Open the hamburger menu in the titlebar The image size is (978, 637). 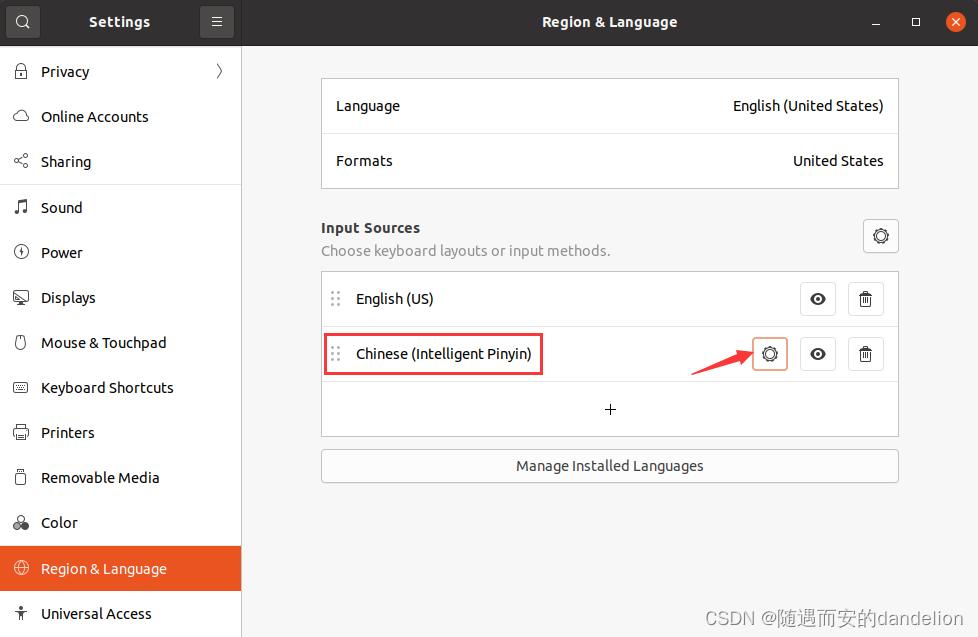217,21
